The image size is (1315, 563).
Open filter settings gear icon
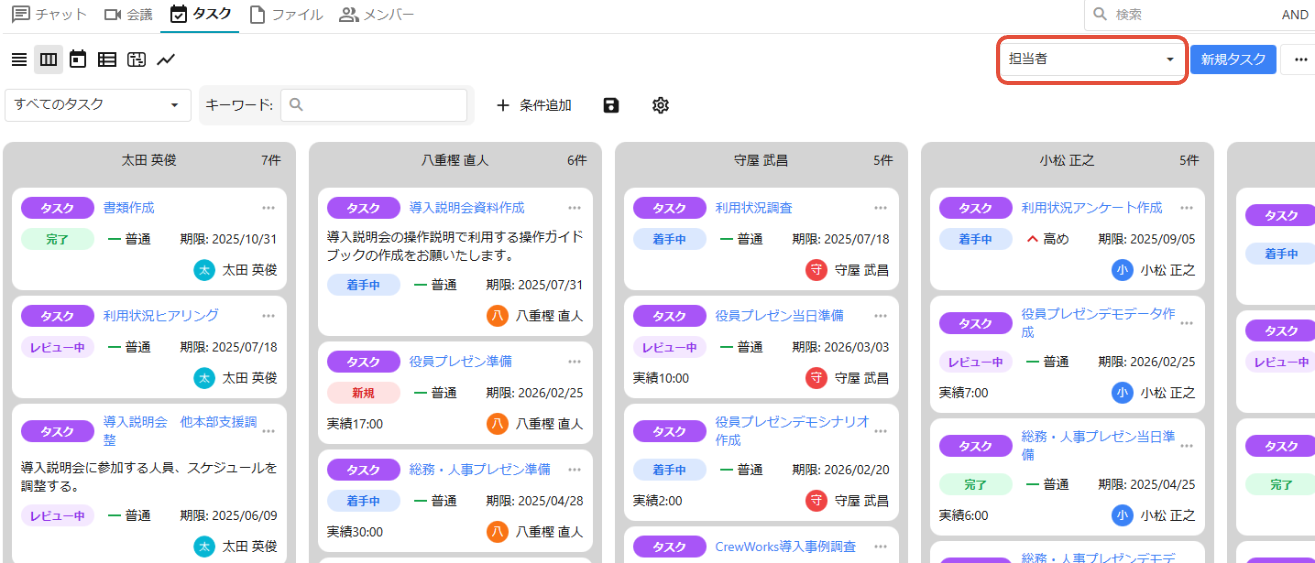pos(660,105)
